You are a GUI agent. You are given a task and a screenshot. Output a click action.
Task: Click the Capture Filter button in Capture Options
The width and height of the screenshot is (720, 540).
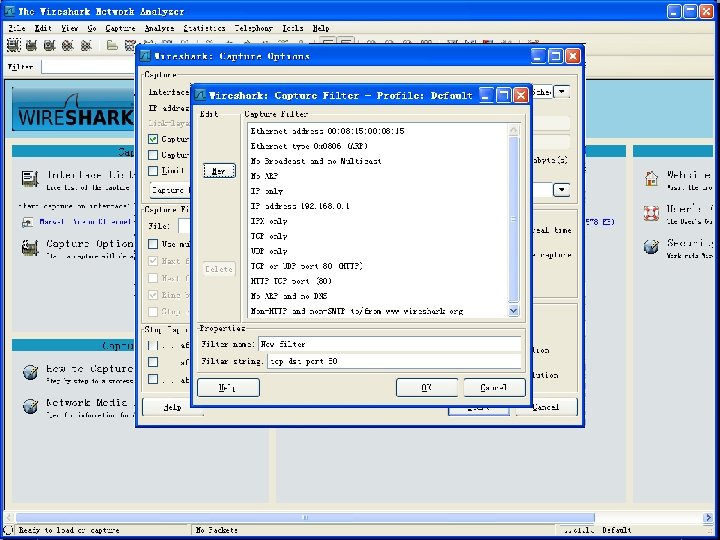coord(170,190)
